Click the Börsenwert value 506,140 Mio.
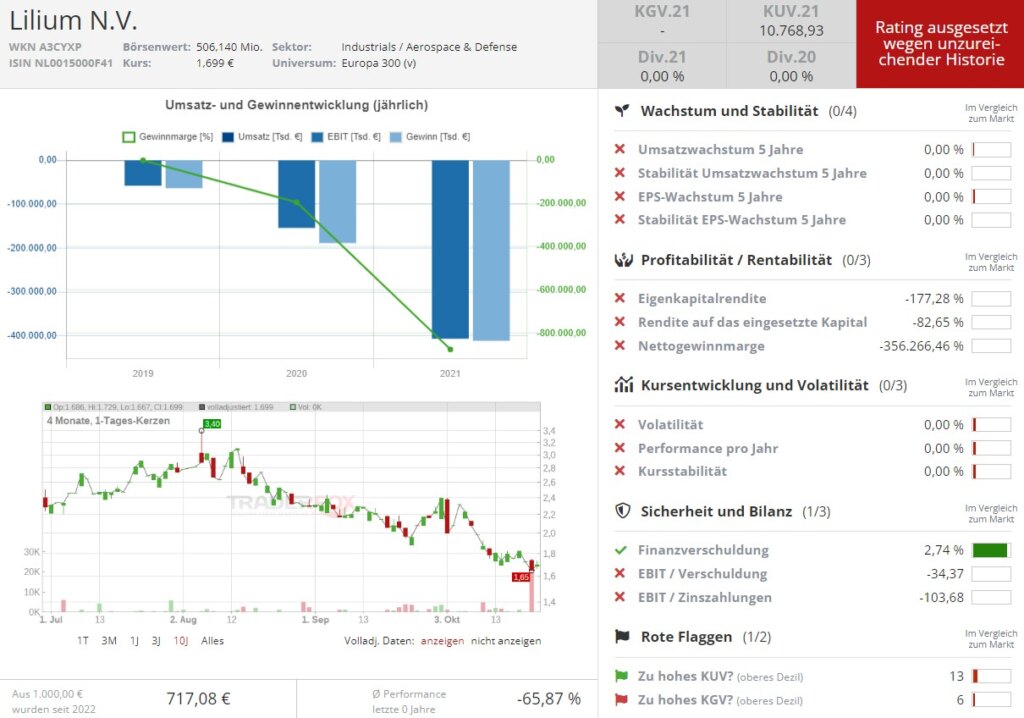Viewport: 1024px width, 718px height. coord(229,47)
